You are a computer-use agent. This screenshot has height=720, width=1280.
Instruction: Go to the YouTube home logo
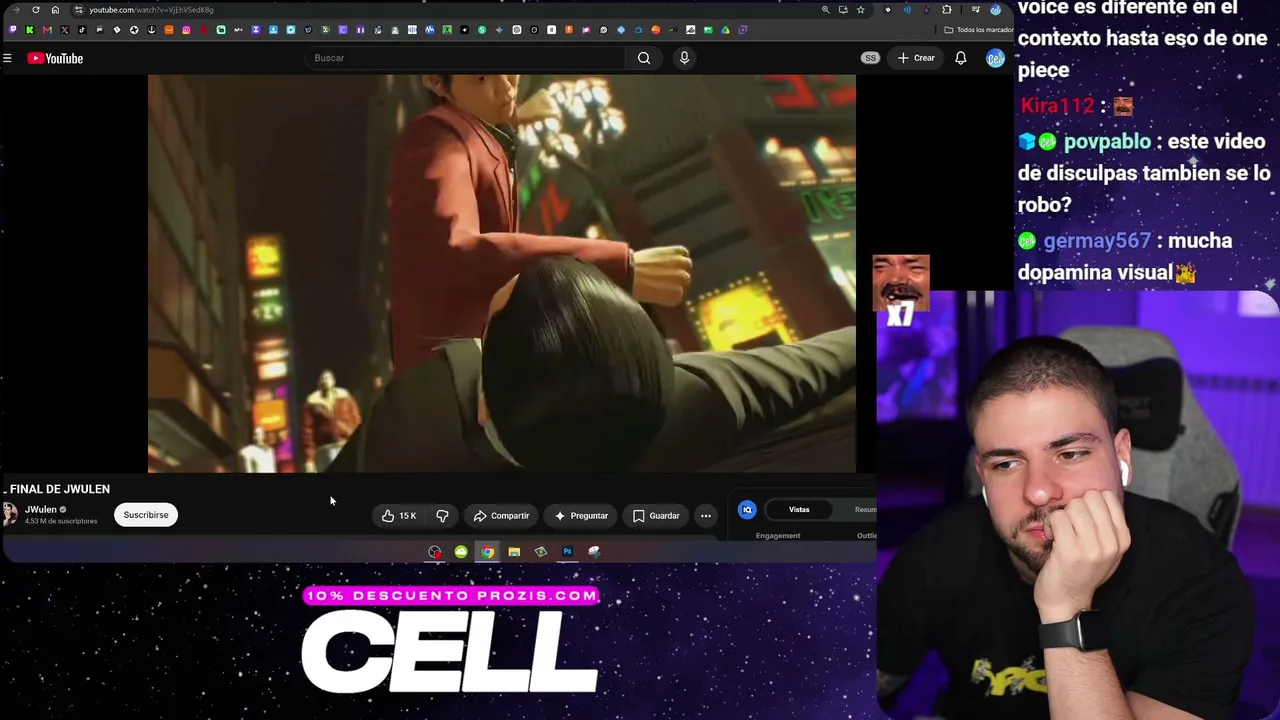coord(55,58)
